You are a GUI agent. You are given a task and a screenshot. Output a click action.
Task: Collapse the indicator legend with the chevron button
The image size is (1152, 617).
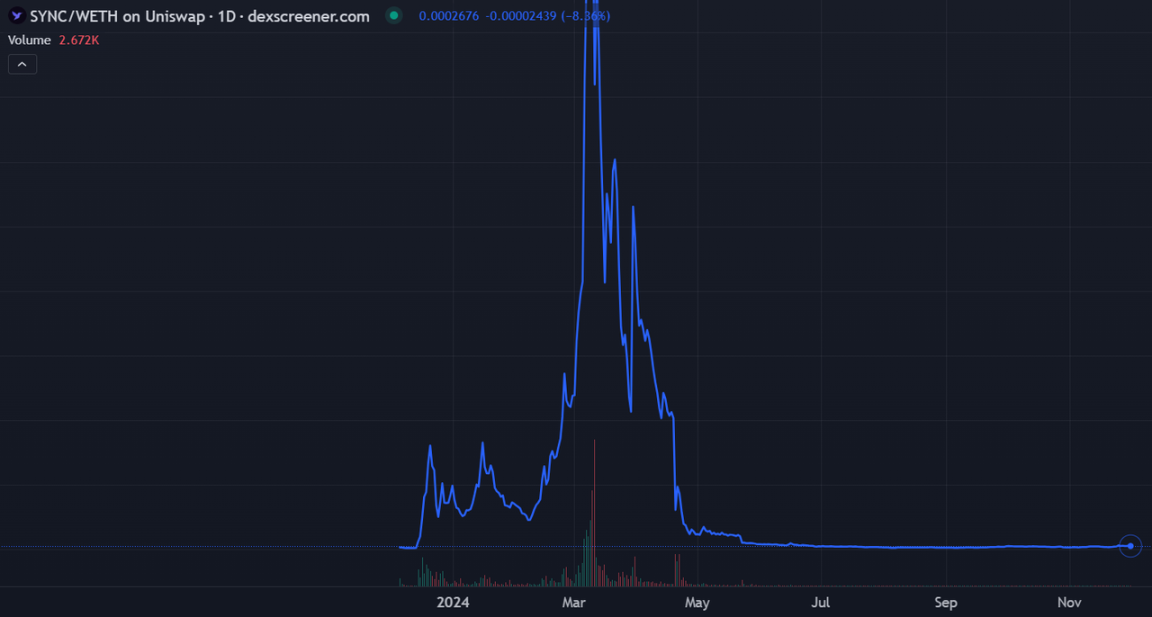coord(22,65)
